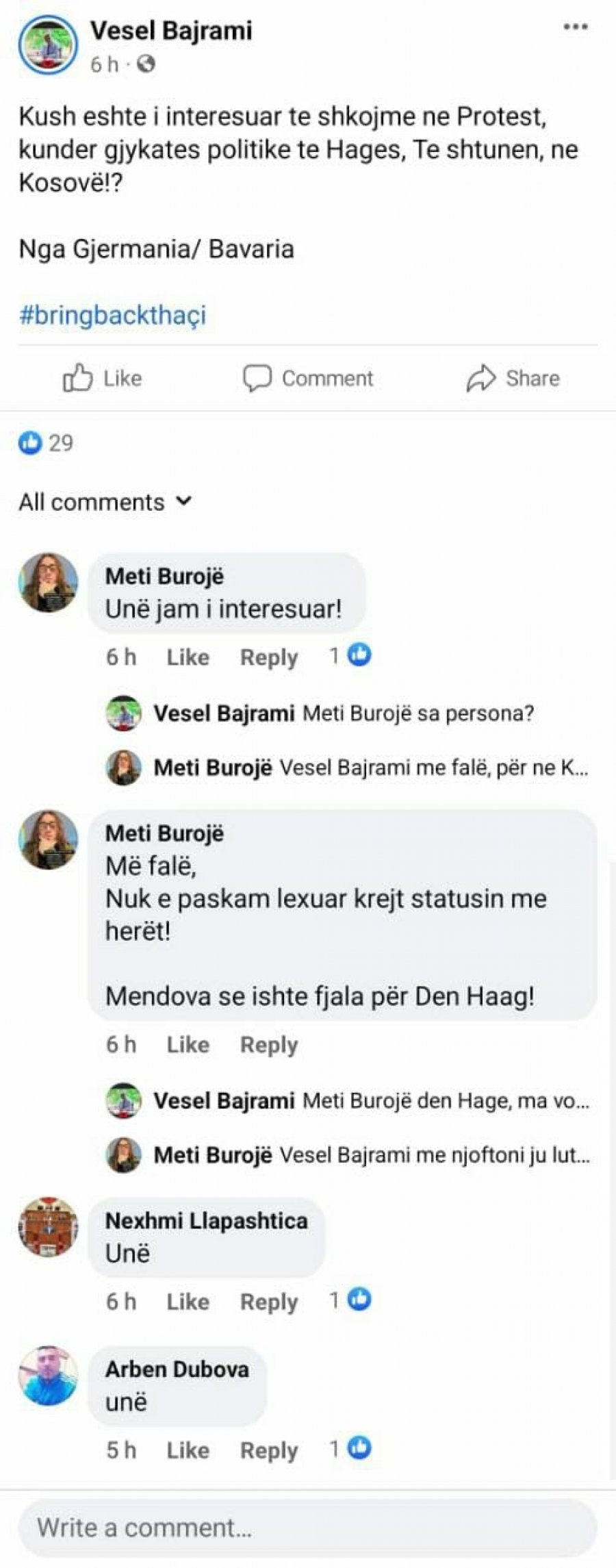Tap the thumbs-up Like icon under the post
Image resolution: width=616 pixels, height=1568 pixels.
pos(77,377)
